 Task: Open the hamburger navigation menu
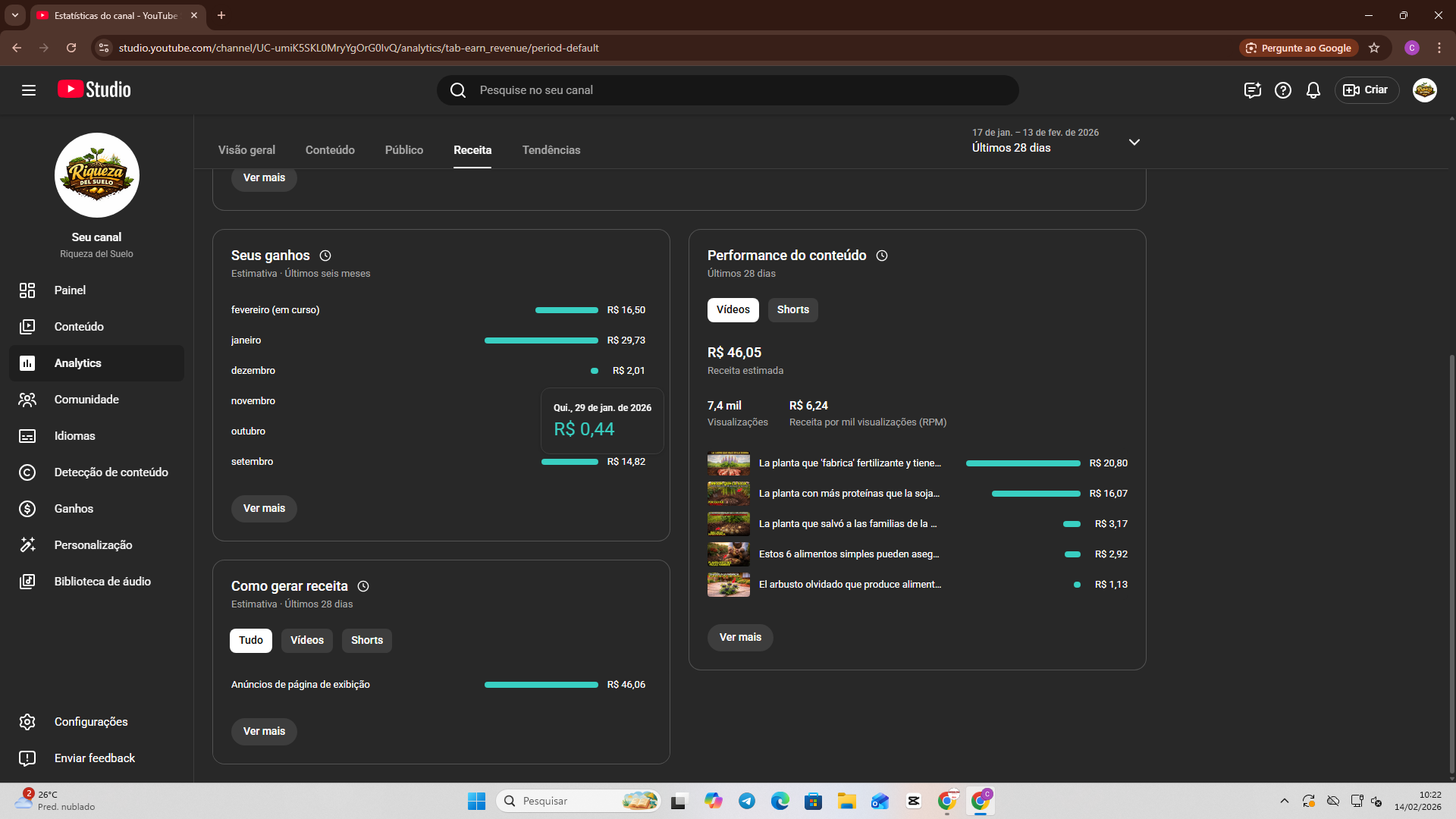[x=29, y=90]
